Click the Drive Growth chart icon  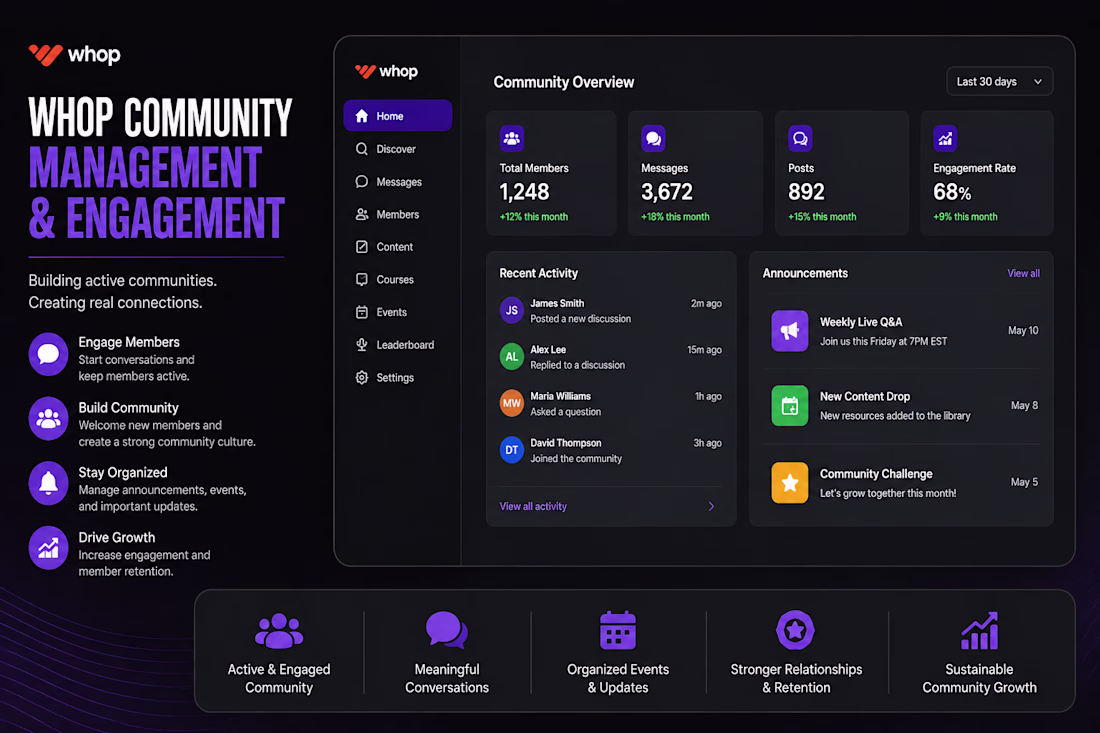[48, 548]
